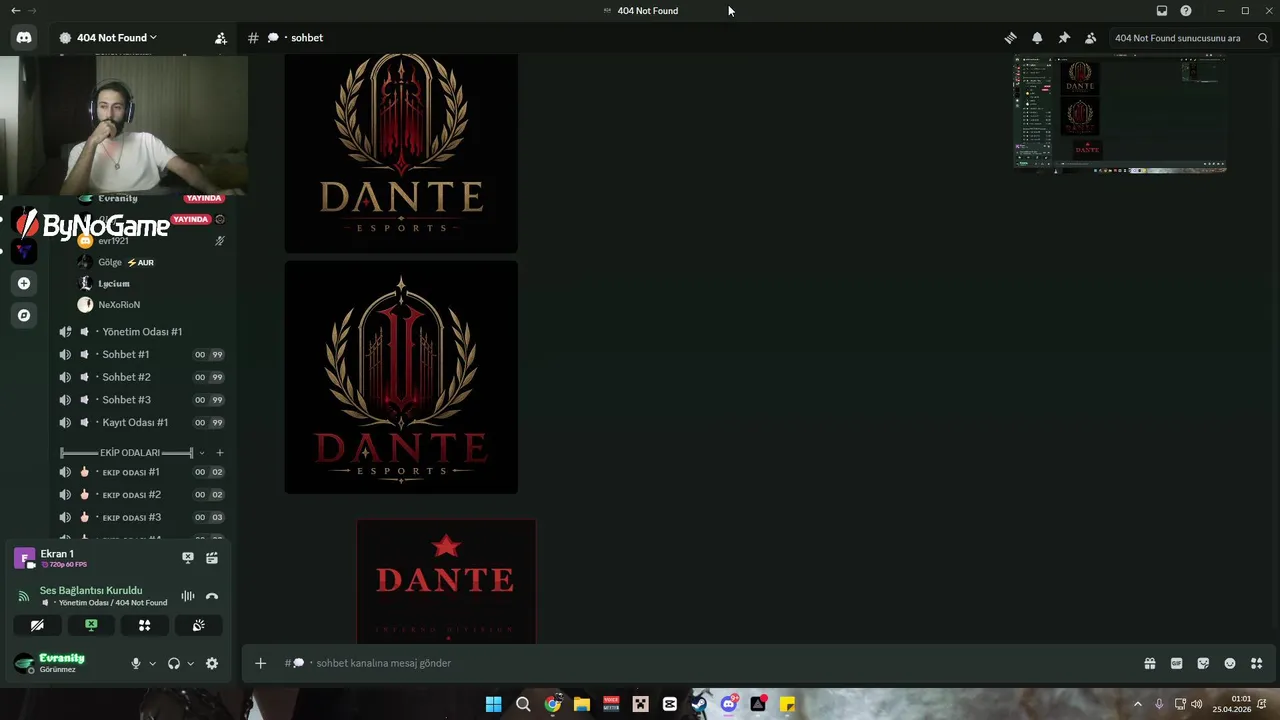Open File Explorer from the taskbar
Image resolution: width=1280 pixels, height=720 pixels.
pos(582,704)
